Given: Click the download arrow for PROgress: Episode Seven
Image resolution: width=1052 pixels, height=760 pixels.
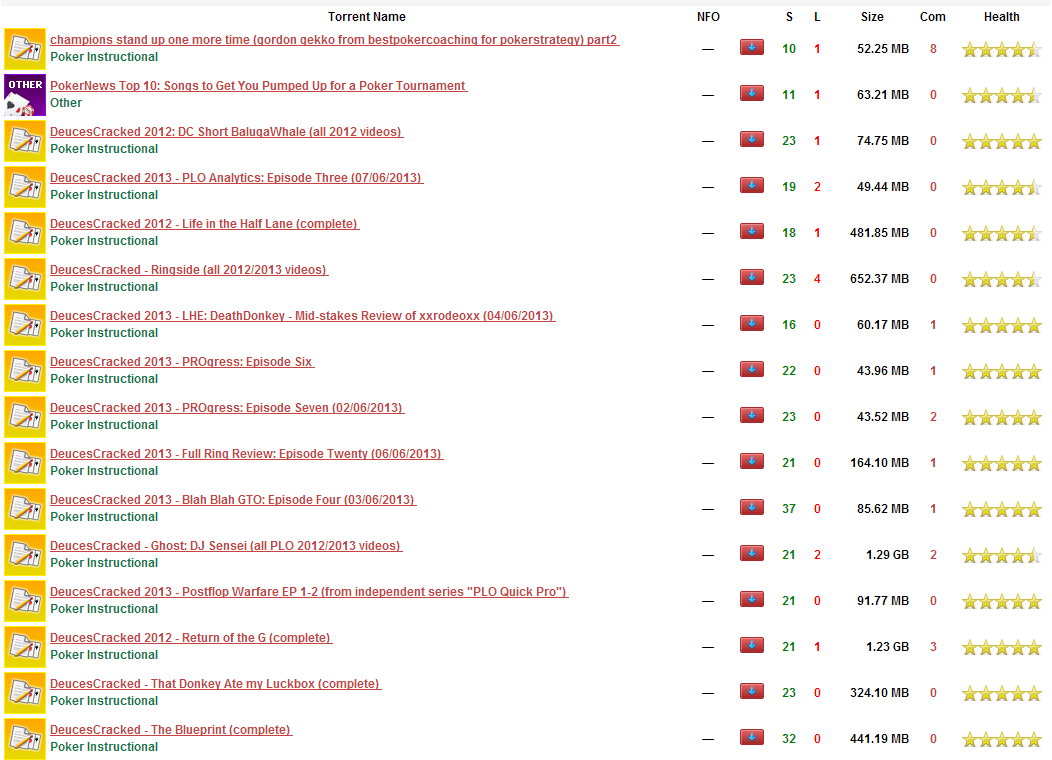Looking at the screenshot, I should pyautogui.click(x=751, y=415).
